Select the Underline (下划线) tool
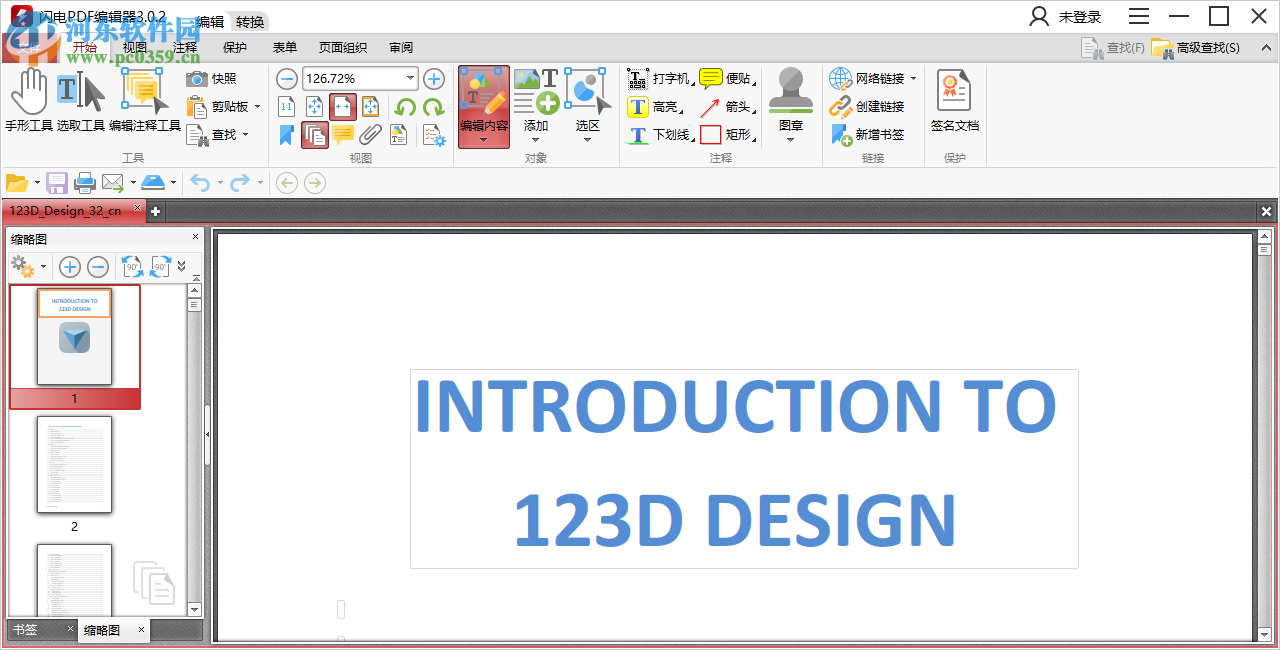The height and width of the screenshot is (650, 1280). pyautogui.click(x=660, y=135)
